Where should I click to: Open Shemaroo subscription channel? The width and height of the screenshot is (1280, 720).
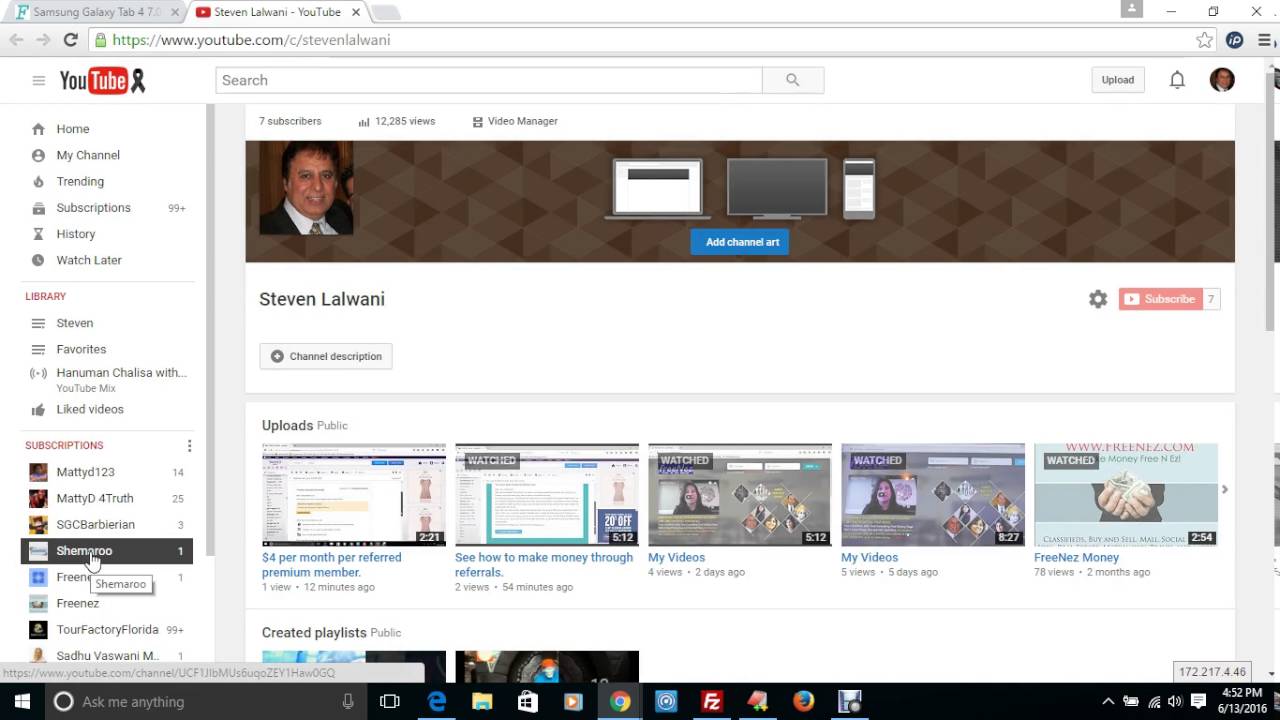click(107, 551)
